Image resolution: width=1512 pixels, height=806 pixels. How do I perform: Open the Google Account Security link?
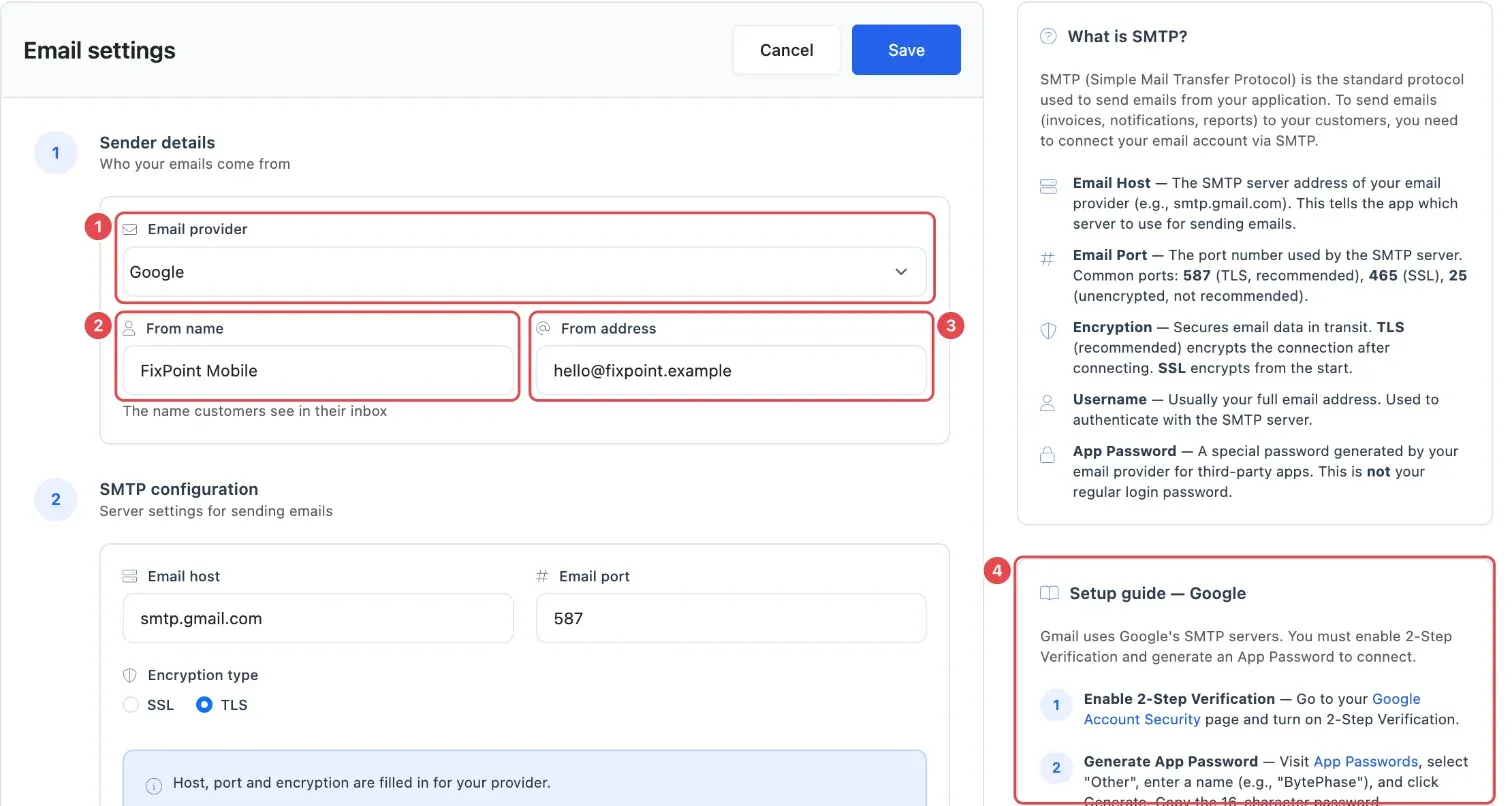[1252, 709]
